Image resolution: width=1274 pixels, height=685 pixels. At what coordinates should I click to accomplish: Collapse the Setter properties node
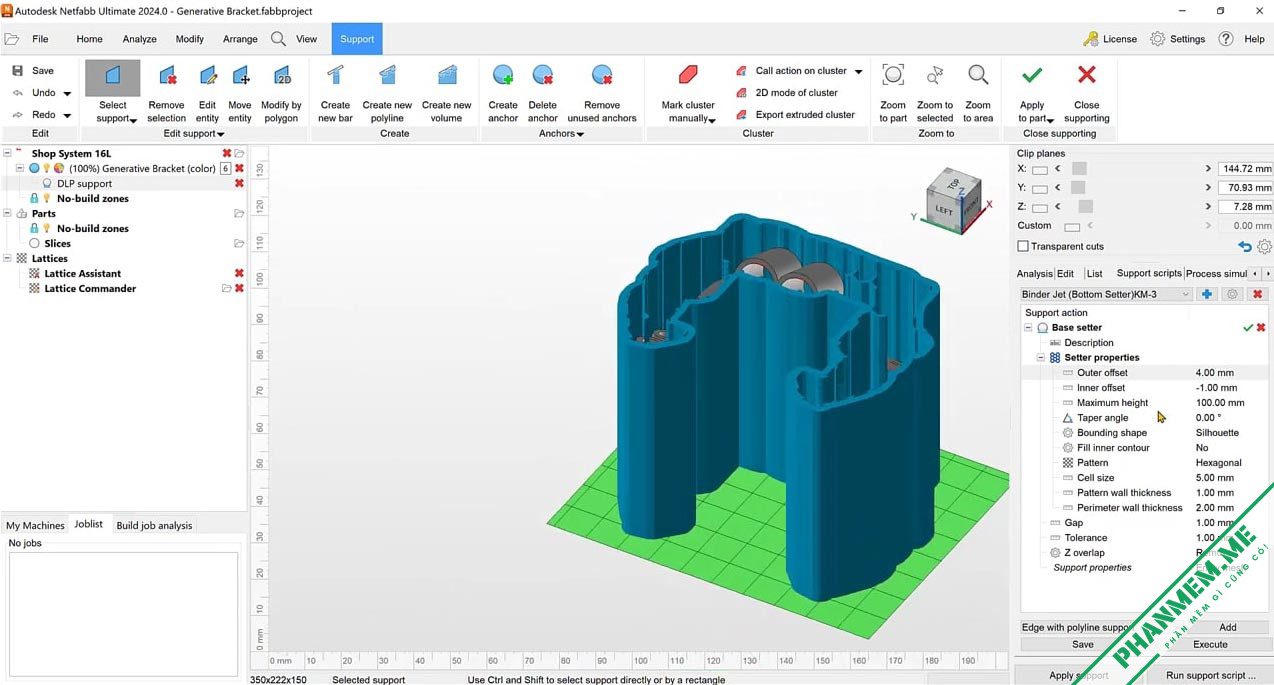(x=1041, y=358)
